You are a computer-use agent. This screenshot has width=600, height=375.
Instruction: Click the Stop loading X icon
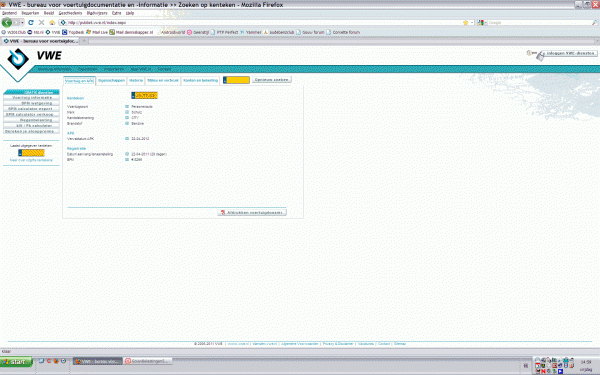pos(41,23)
